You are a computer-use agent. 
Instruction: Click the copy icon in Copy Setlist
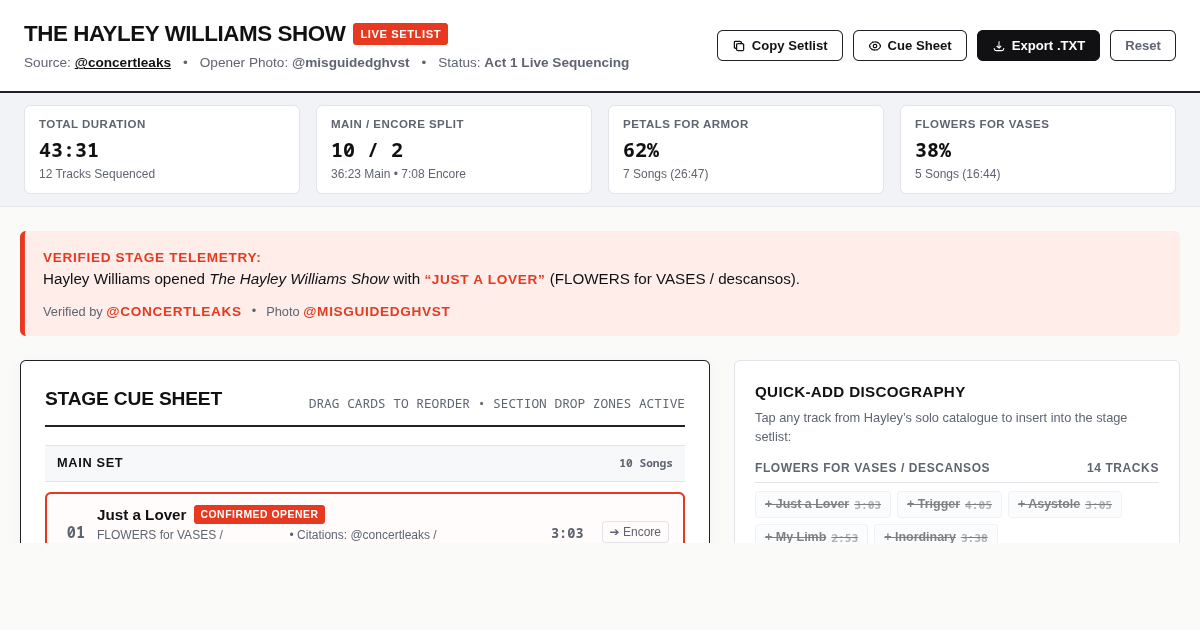[739, 46]
